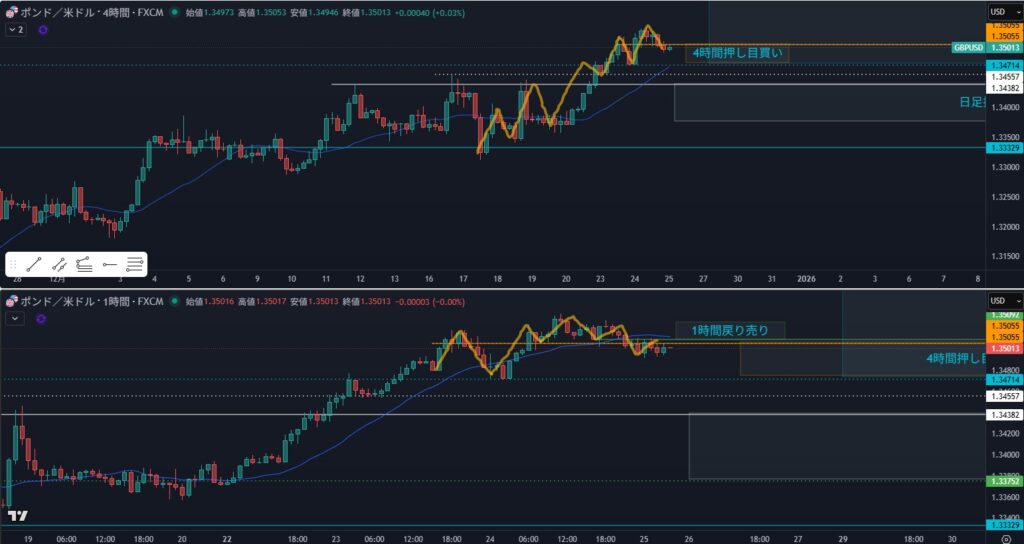
Task: Grab the drawing toolbar drag handle
Action: tap(14, 265)
